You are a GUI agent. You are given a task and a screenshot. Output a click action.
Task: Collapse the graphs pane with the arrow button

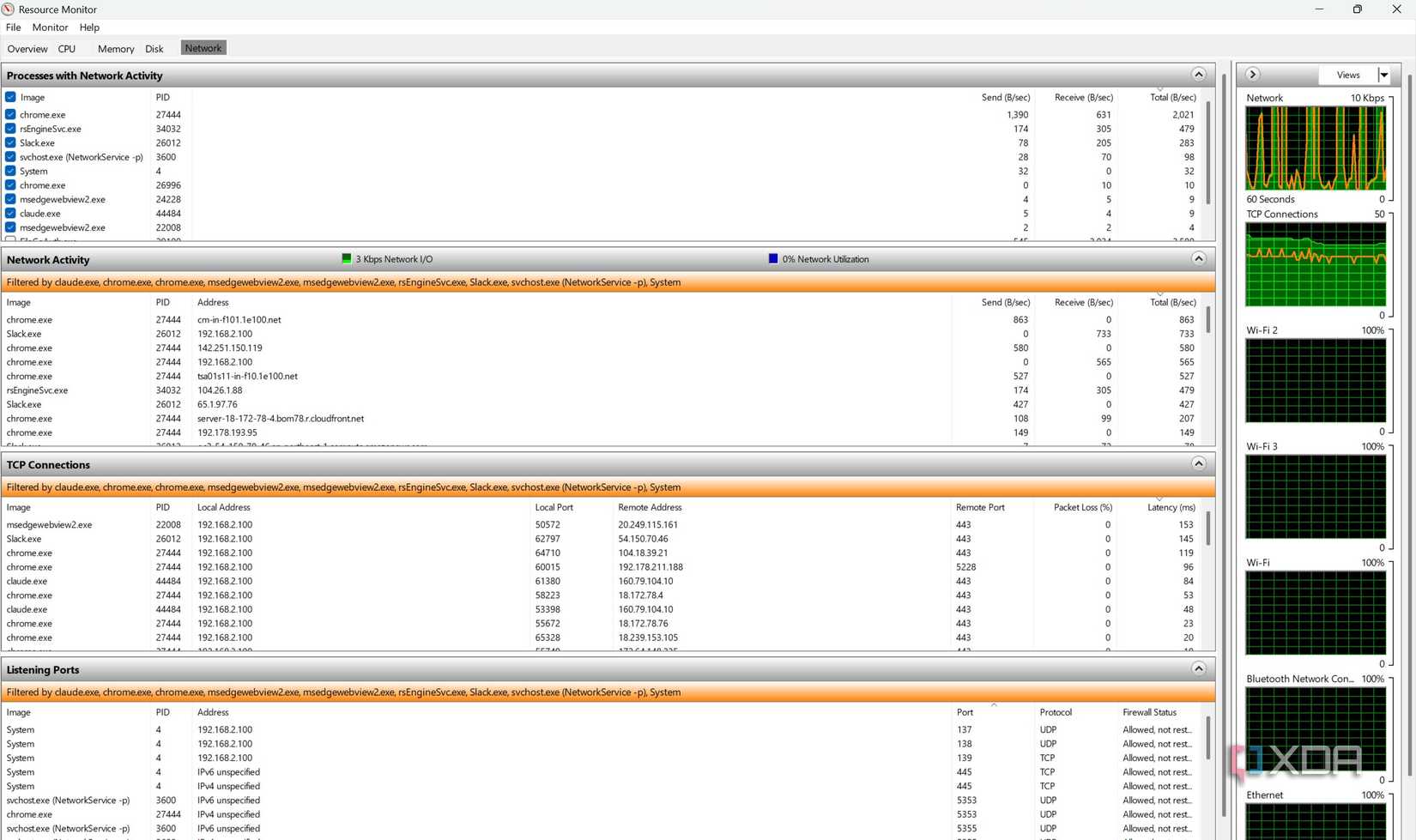point(1252,75)
